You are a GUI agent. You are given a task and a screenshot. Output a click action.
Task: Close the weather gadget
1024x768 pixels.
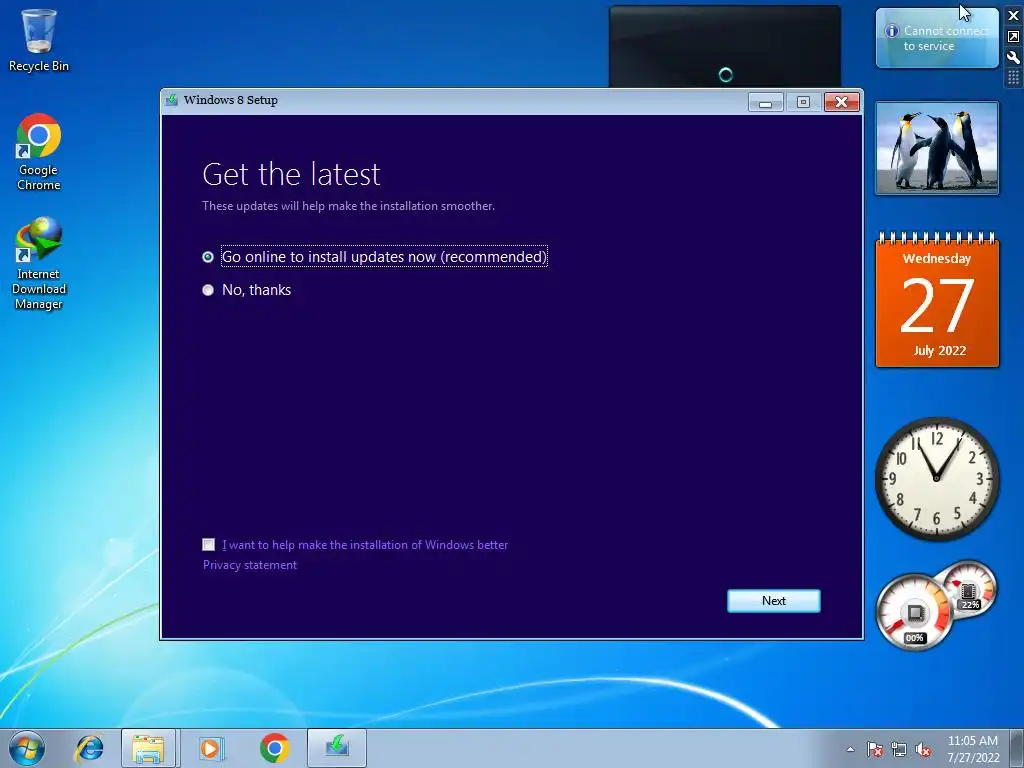click(x=1014, y=15)
